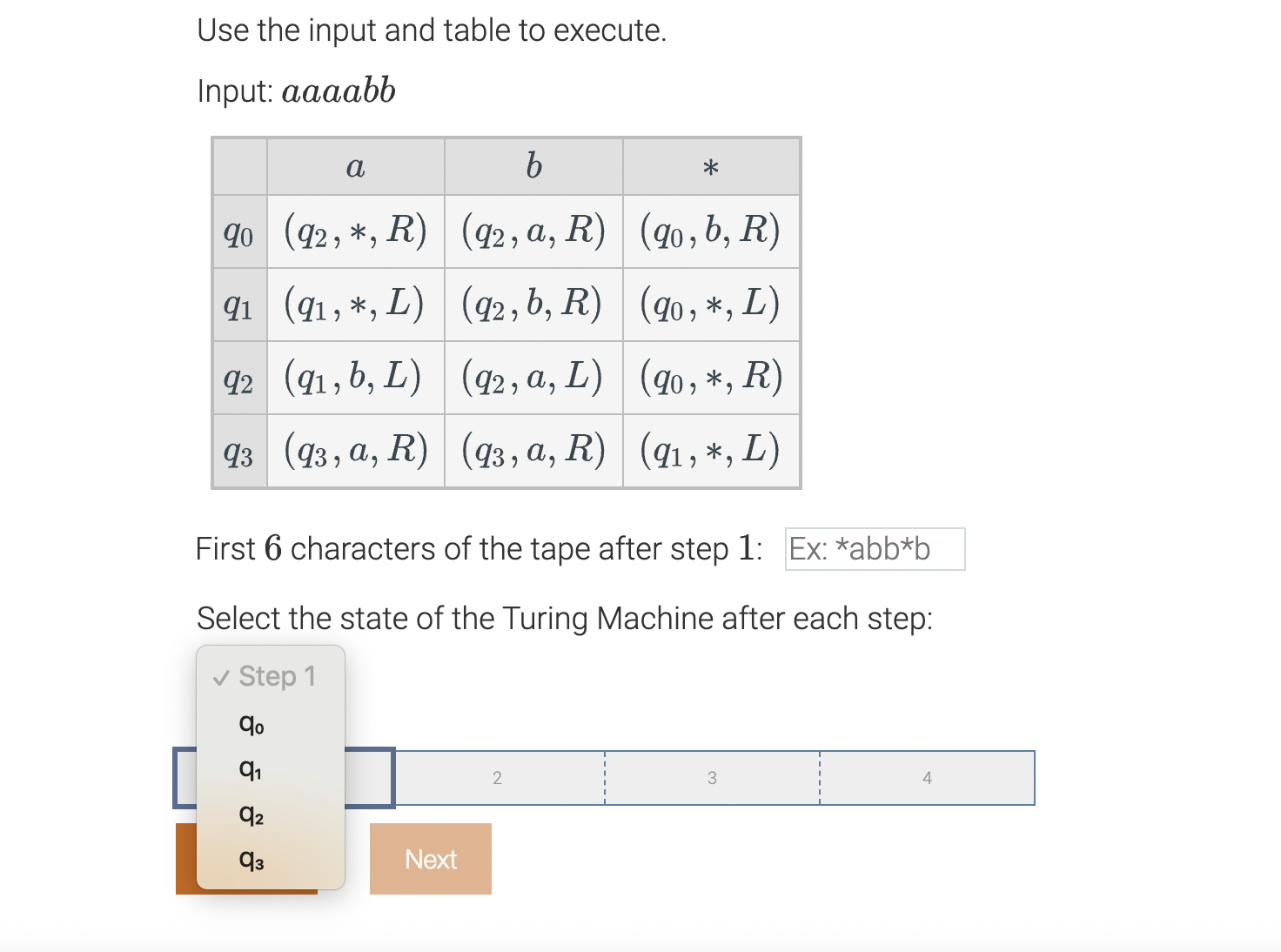Click the column header a
Image resolution: width=1281 pixels, height=952 pixels.
355,166
